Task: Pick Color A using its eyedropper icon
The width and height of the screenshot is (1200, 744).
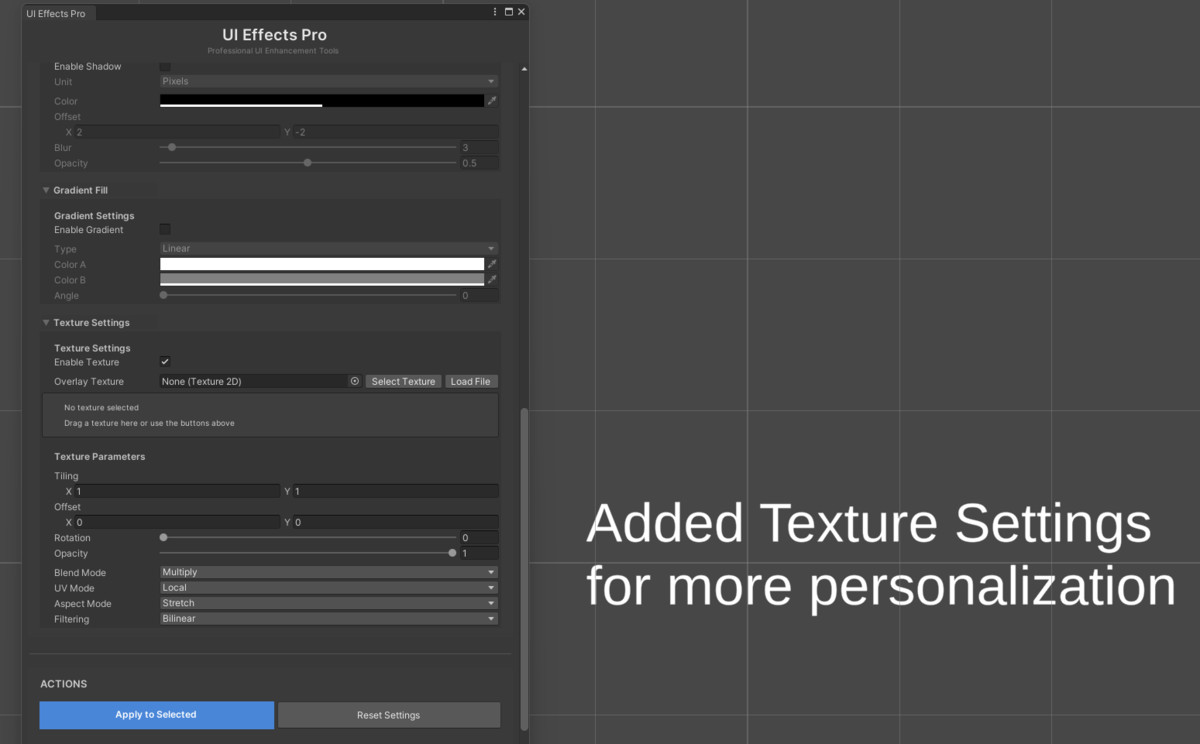Action: 491,263
